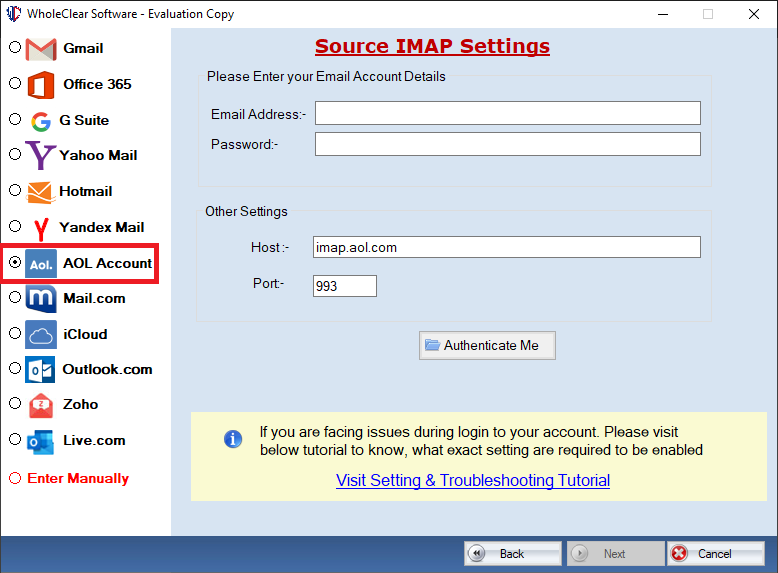The width and height of the screenshot is (778, 573).
Task: Click the Hotmail orange envelope icon
Action: 40,192
